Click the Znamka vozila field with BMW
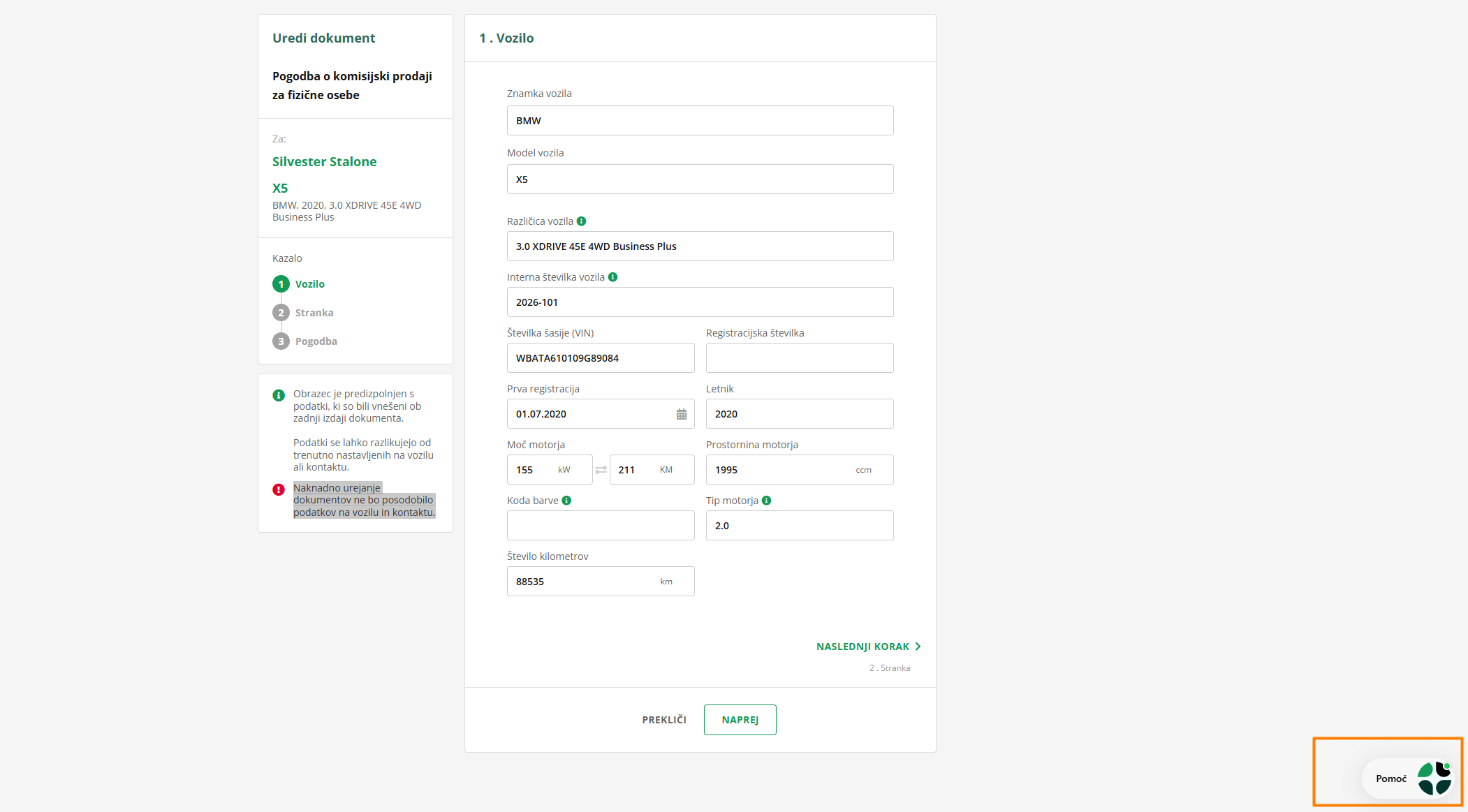The height and width of the screenshot is (812, 1468). (699, 121)
